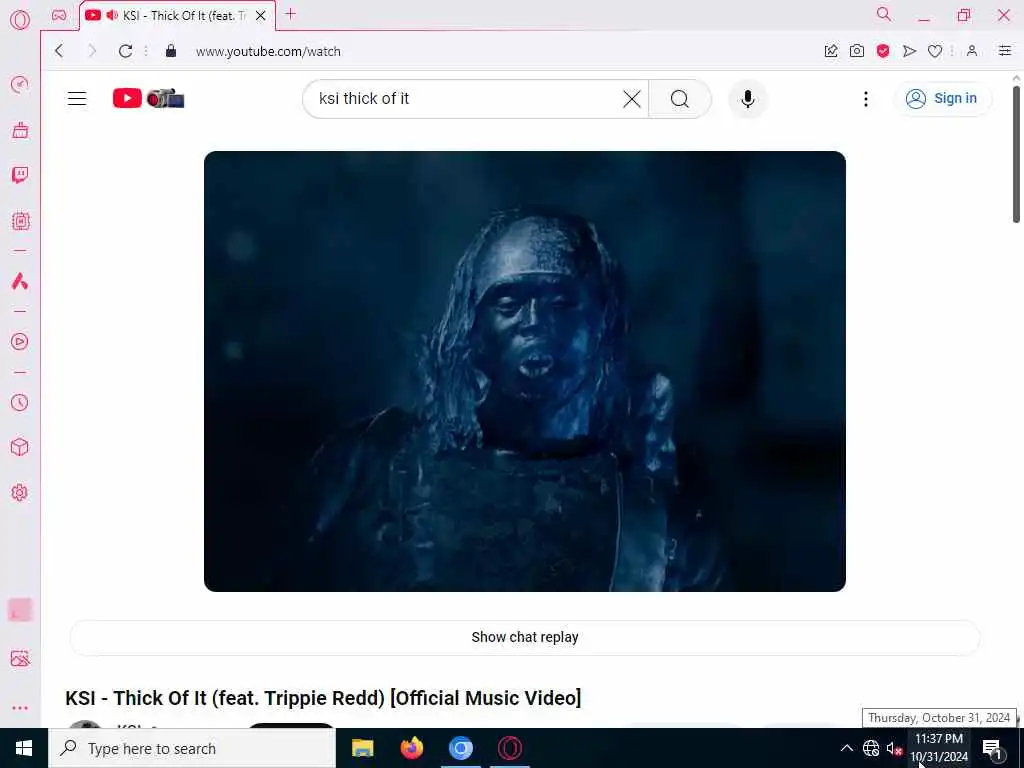The height and width of the screenshot is (768, 1024).
Task: Open Easy Setup sliders menu
Action: 1005,51
